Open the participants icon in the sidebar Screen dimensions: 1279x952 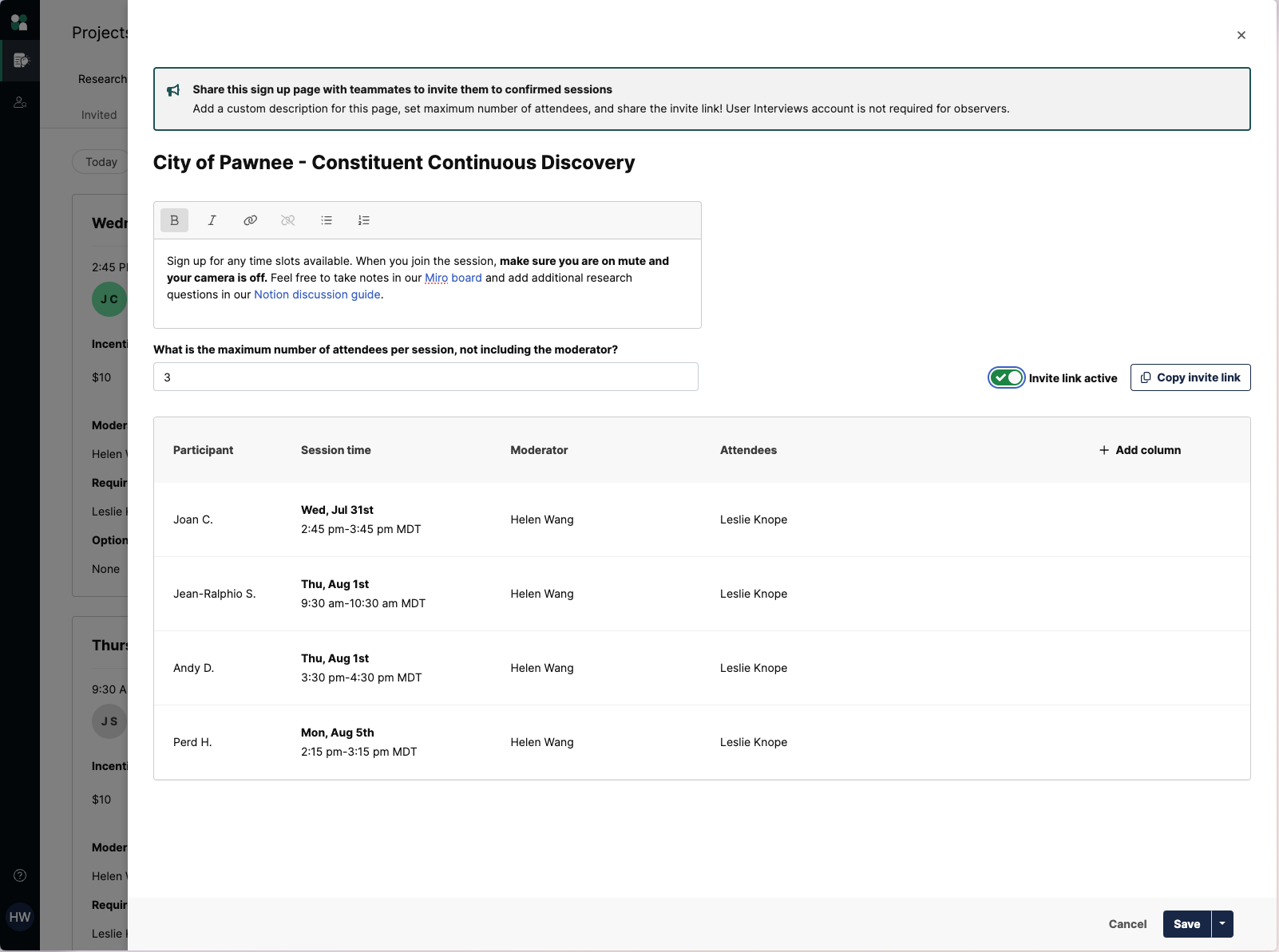tap(20, 102)
